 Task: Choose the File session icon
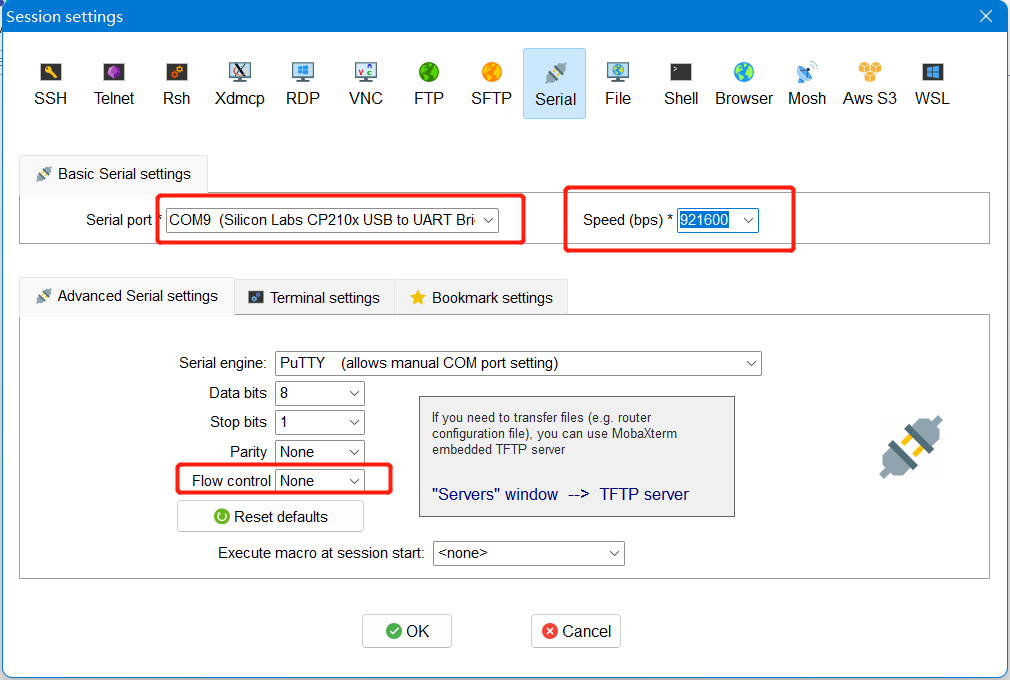[x=618, y=84]
